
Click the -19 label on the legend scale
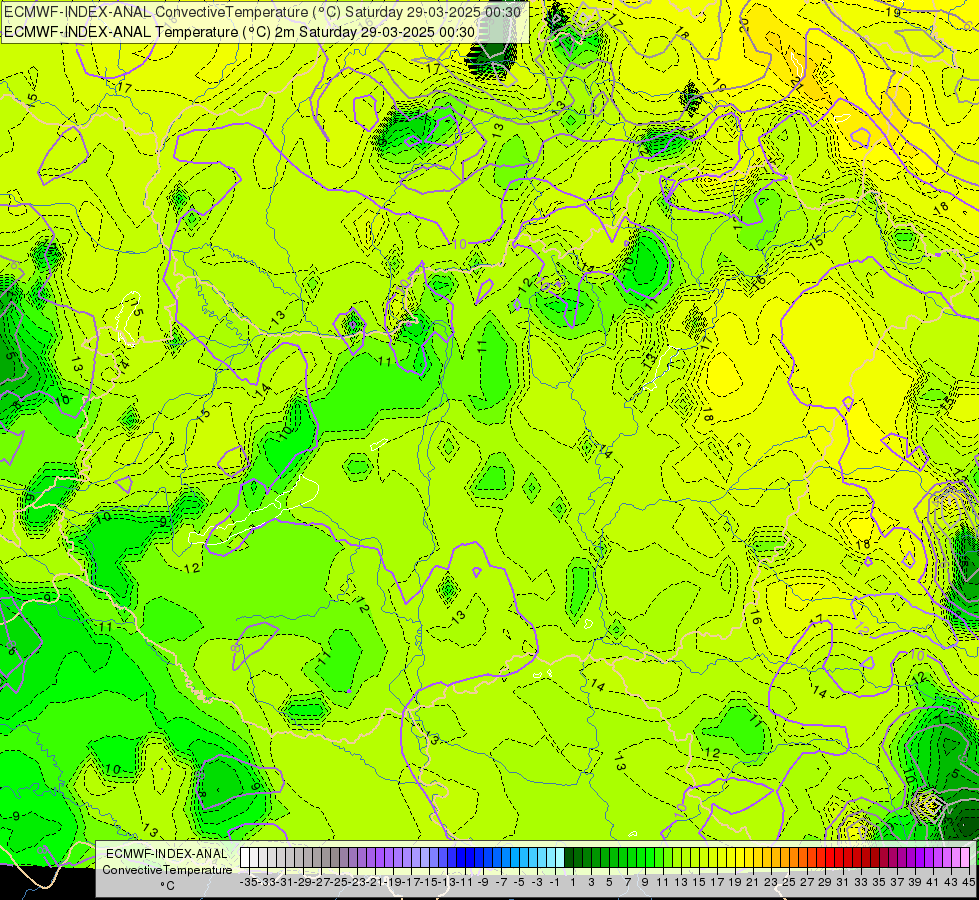[393, 882]
